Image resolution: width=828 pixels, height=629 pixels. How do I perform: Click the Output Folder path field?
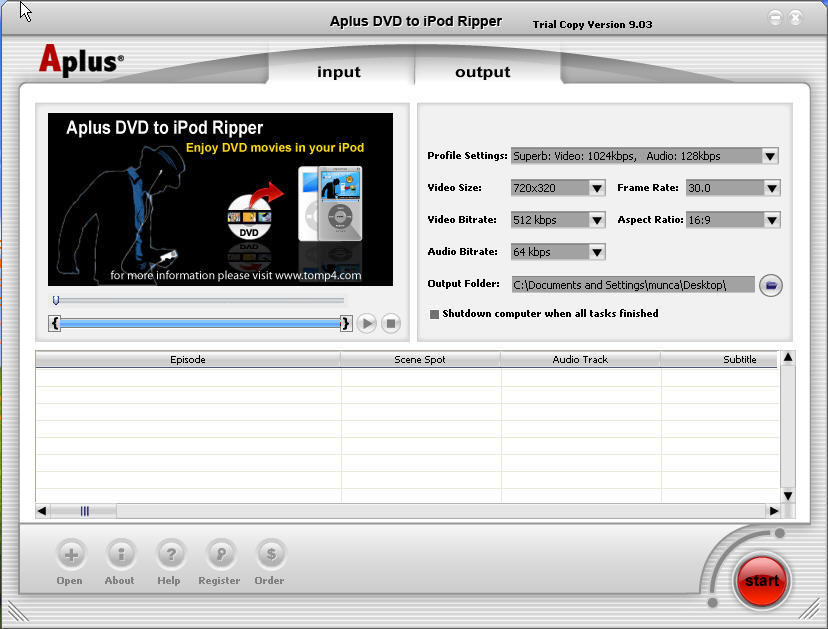point(633,285)
